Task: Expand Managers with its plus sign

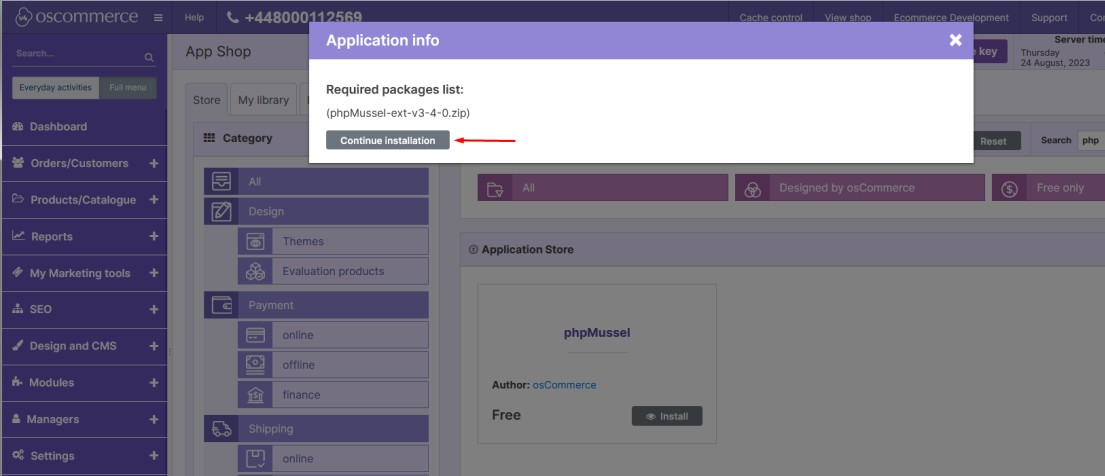Action: (x=154, y=419)
